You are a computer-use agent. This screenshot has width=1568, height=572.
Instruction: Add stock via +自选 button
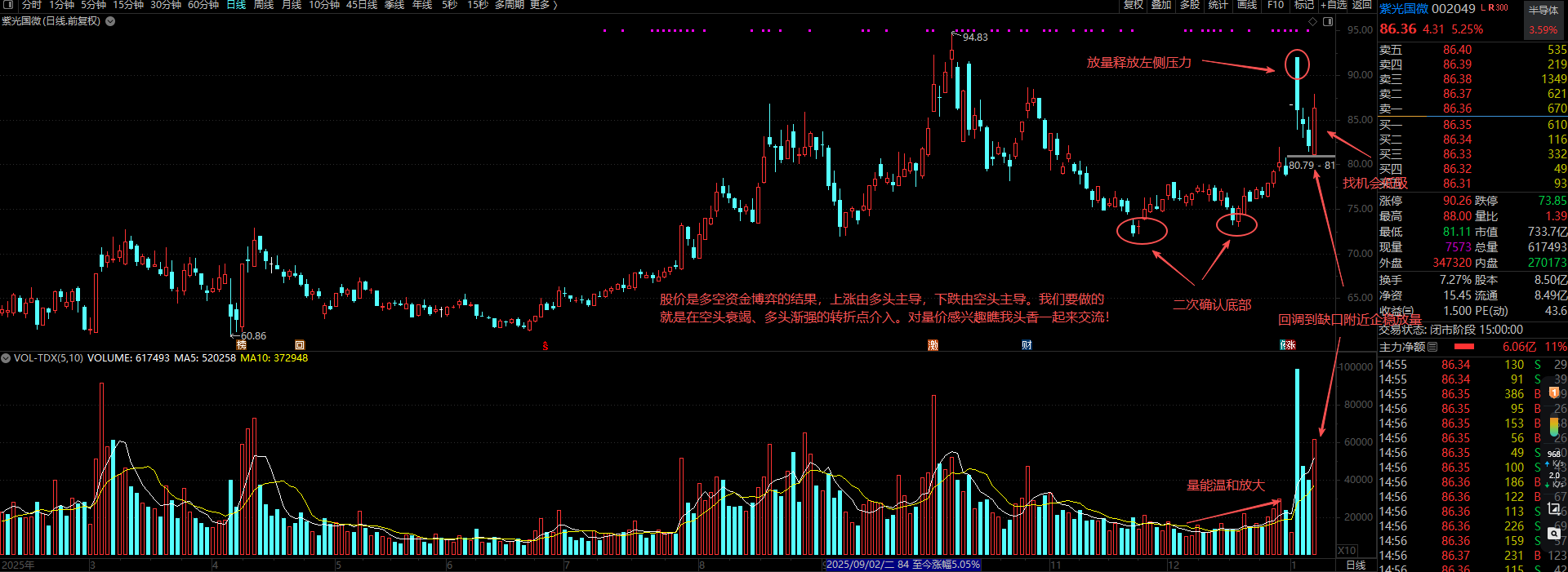1334,5
